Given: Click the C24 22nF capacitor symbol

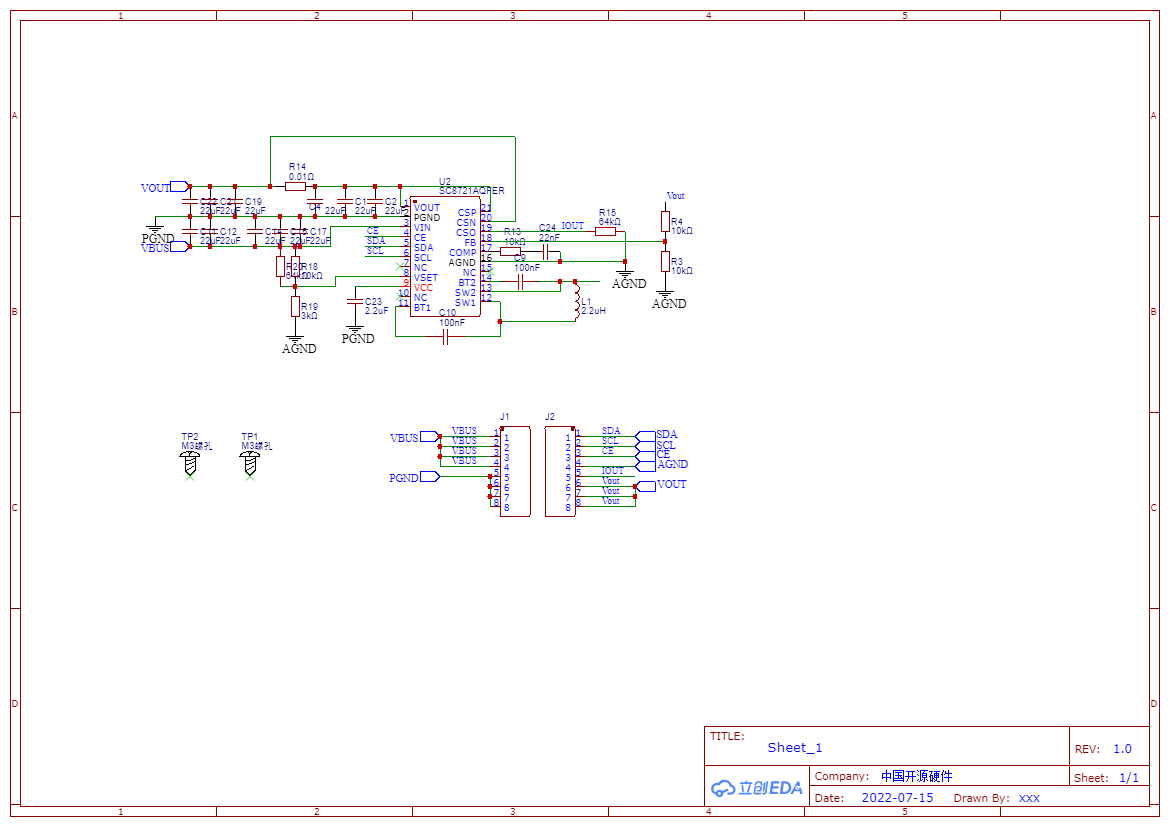Looking at the screenshot, I should pos(546,252).
